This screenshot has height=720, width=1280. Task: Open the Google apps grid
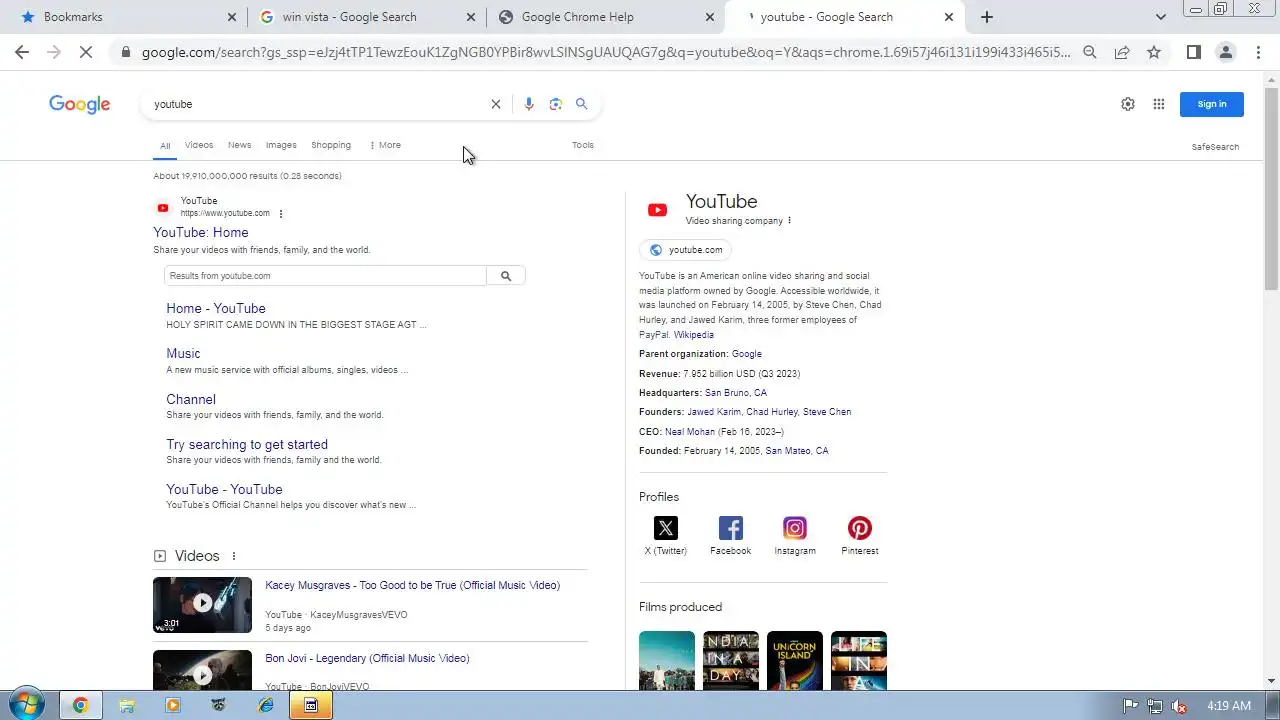pyautogui.click(x=1159, y=104)
